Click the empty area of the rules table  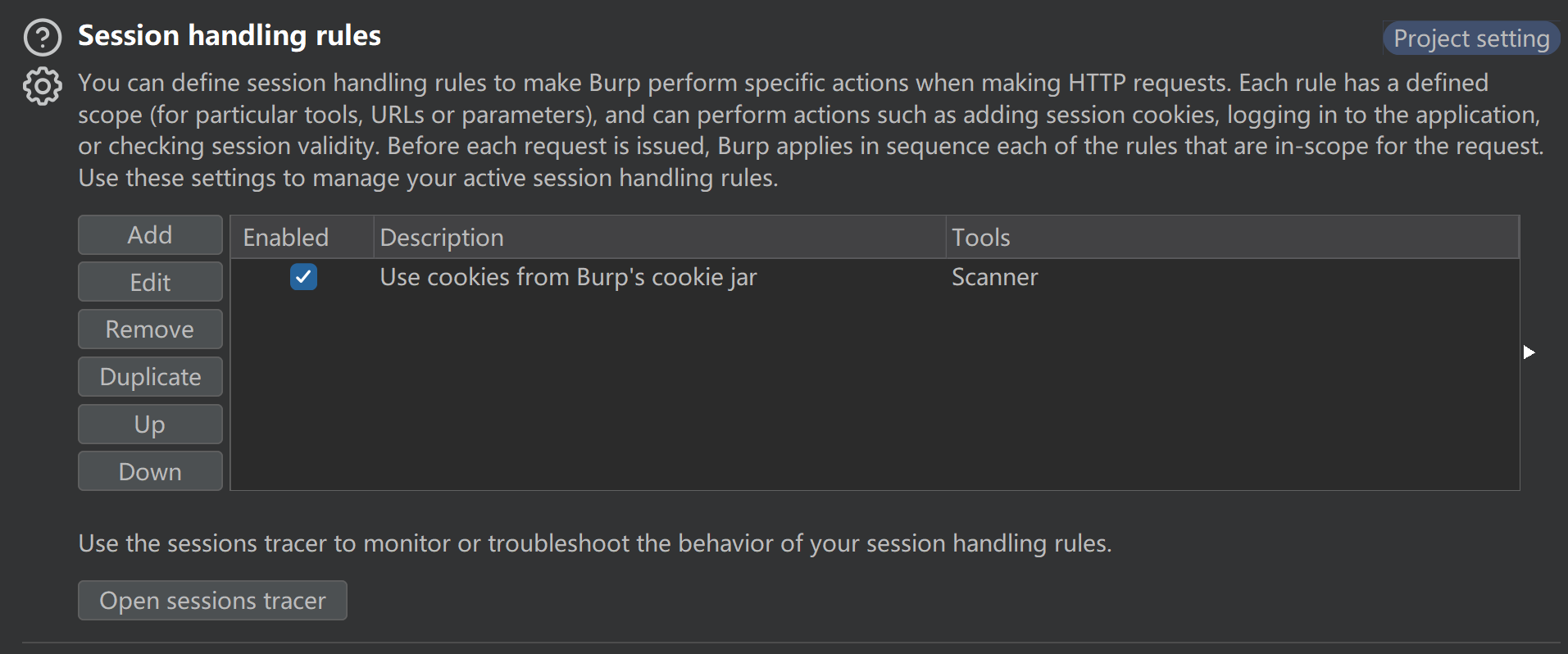[874, 392]
